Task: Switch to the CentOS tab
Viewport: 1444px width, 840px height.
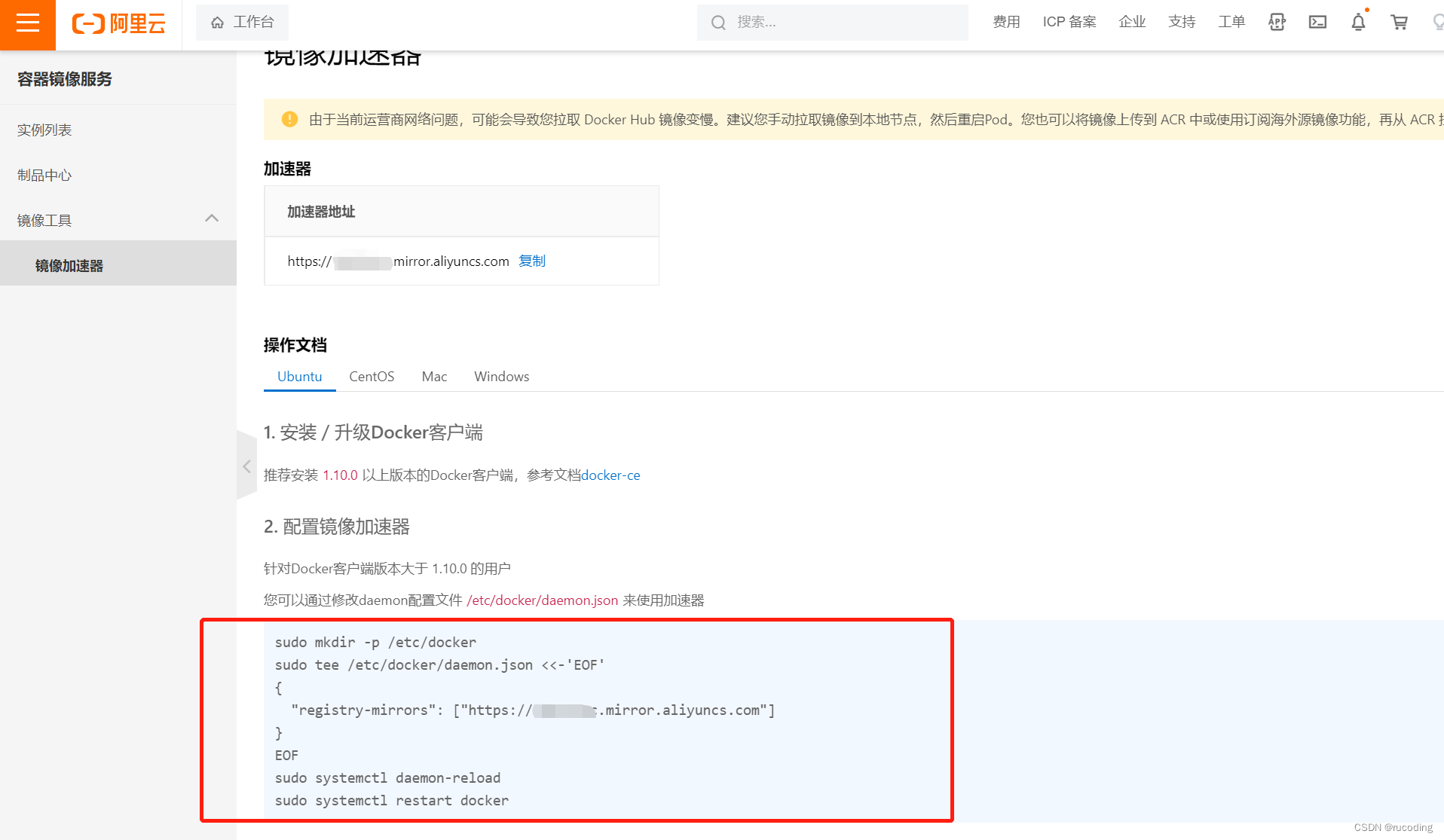Action: tap(372, 376)
